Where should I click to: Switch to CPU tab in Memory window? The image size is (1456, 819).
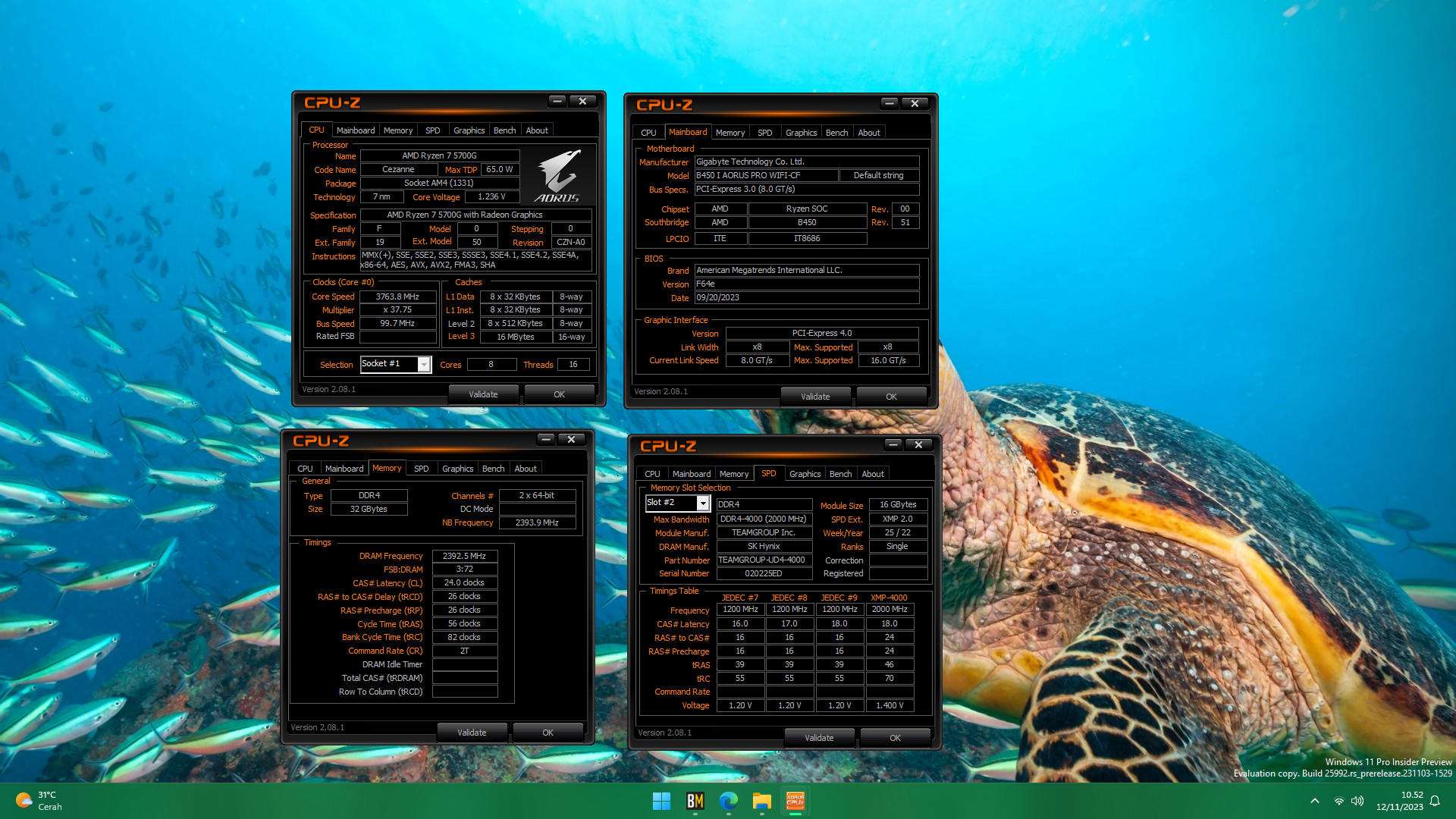(305, 469)
